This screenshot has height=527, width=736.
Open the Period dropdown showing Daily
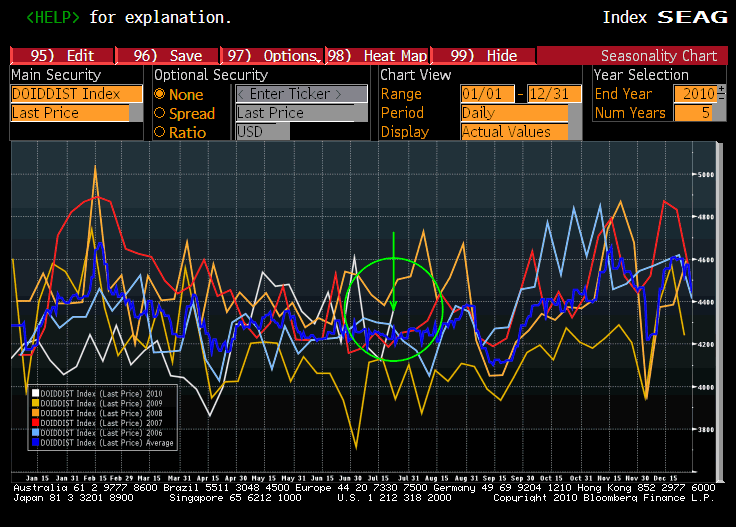[x=513, y=113]
